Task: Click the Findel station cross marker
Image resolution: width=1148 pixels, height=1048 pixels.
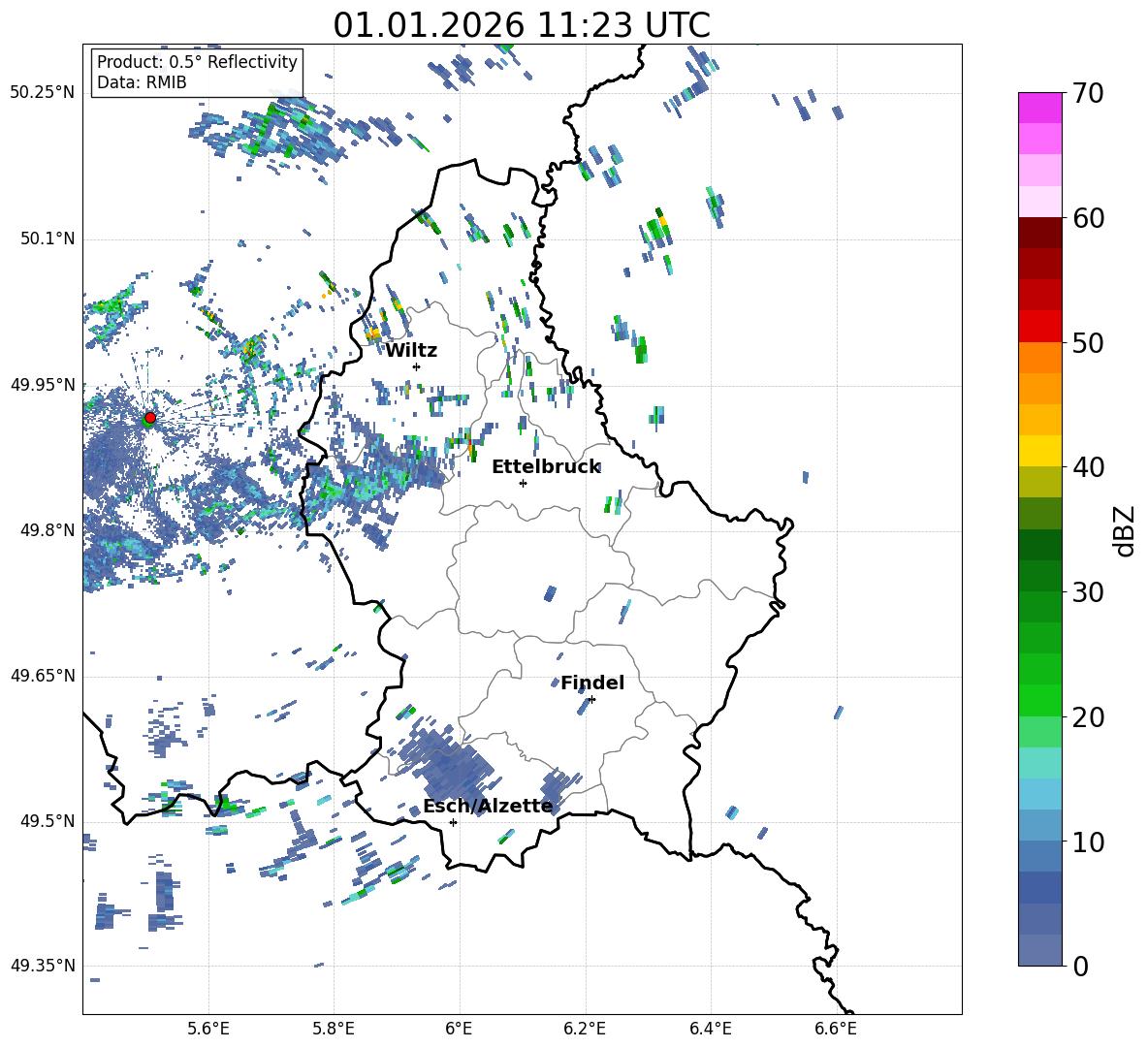Action: (591, 699)
